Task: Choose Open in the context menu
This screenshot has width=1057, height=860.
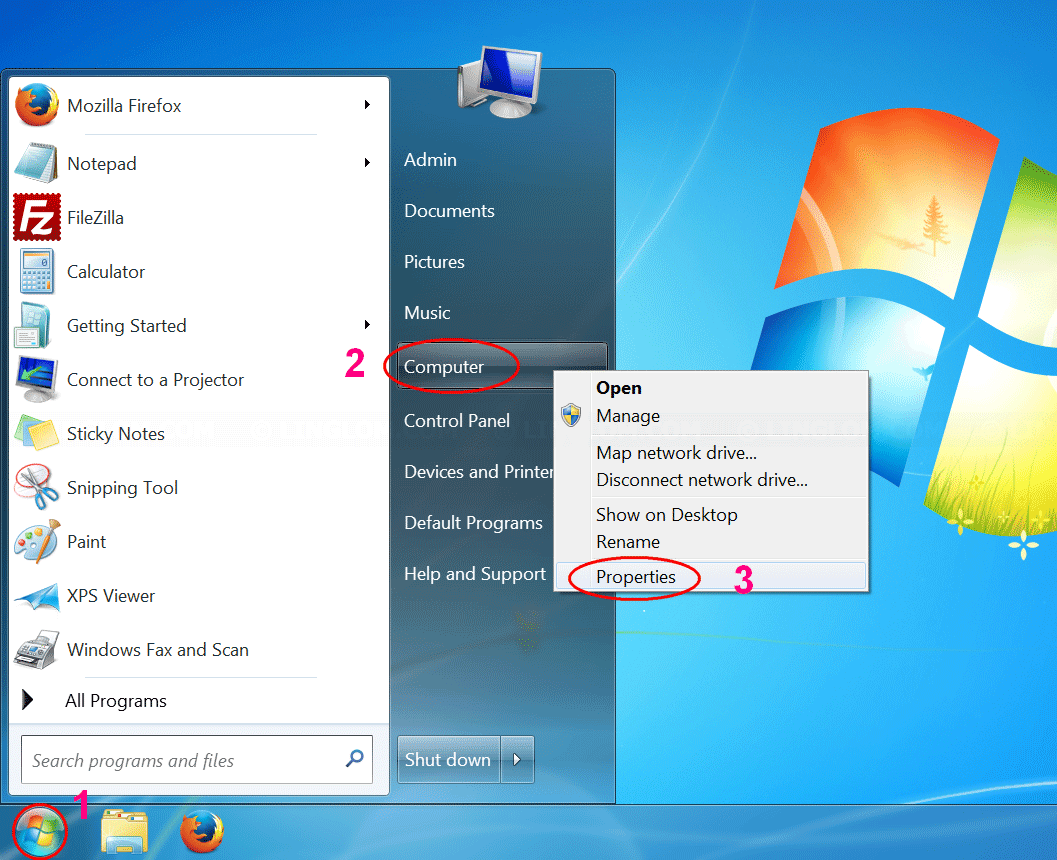Action: (619, 388)
